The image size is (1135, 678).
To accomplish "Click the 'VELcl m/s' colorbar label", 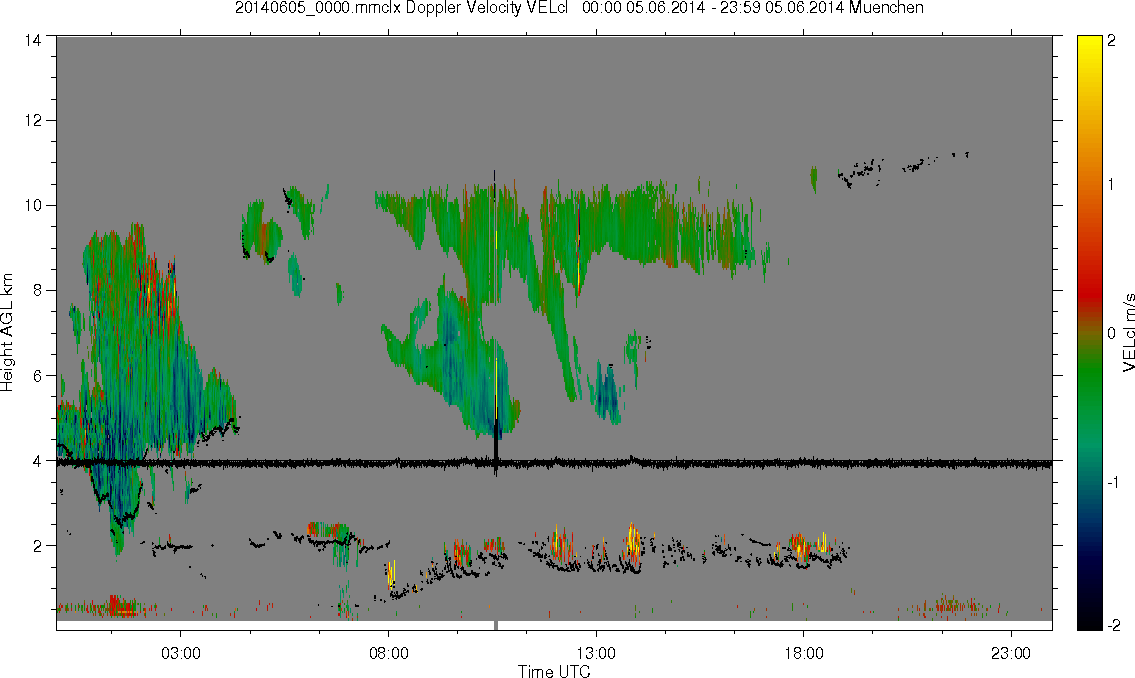I will [1128, 333].
